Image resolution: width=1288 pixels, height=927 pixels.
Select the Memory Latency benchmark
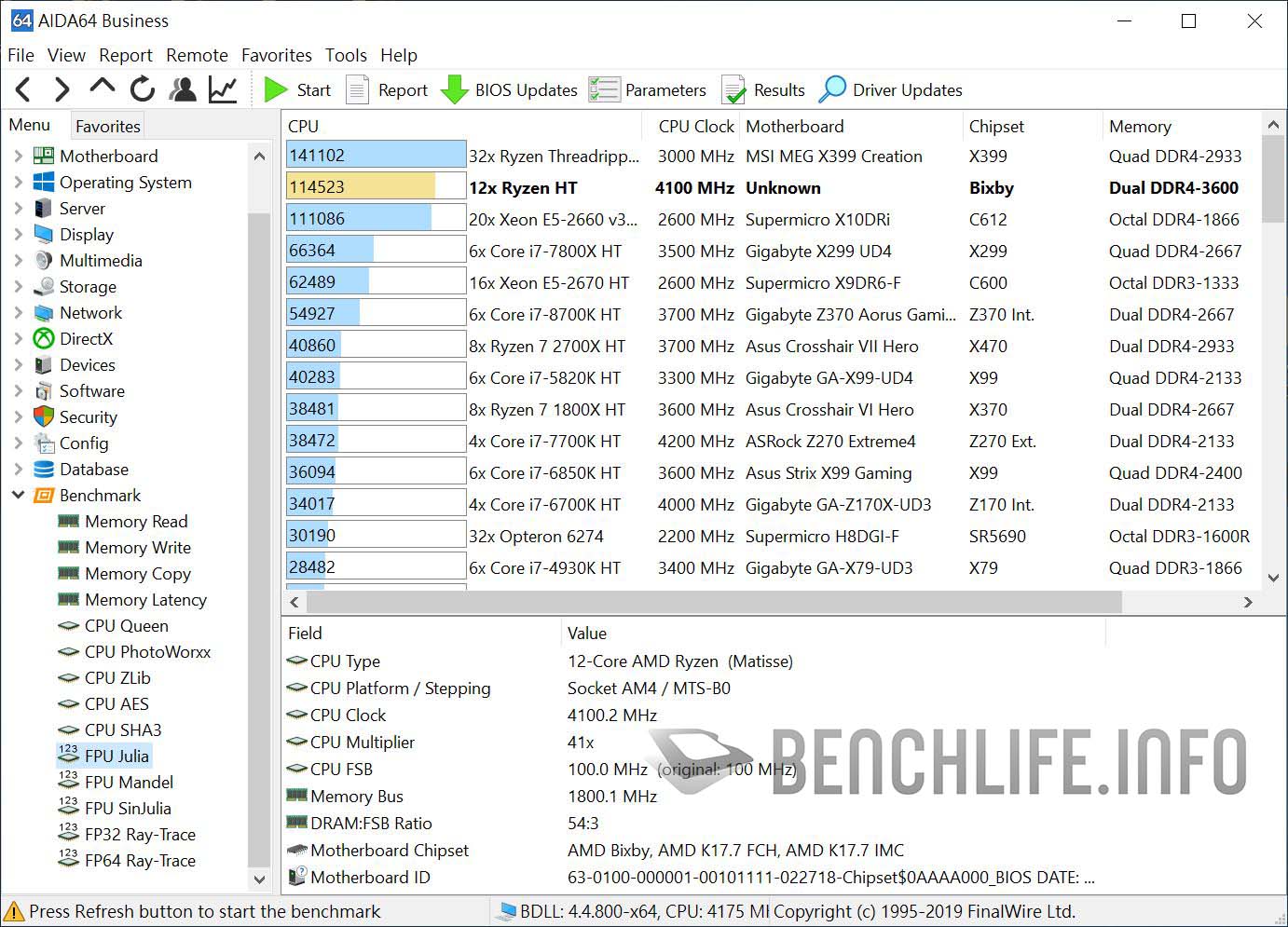(144, 599)
